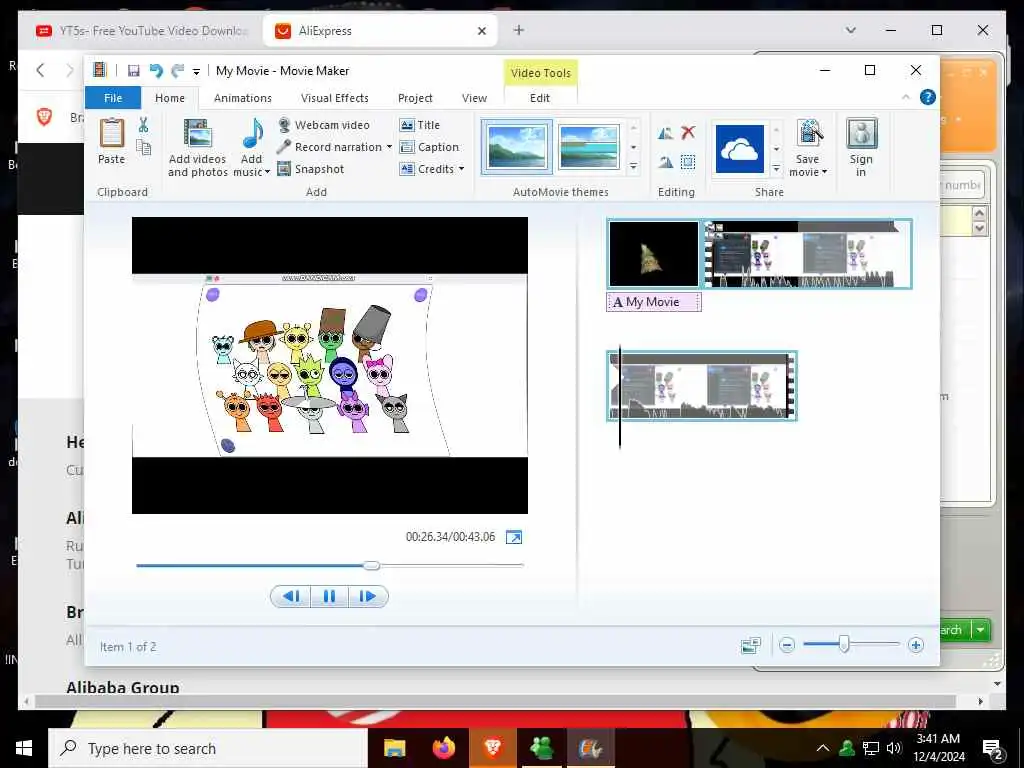Click the Paste clipboard icon
Image resolution: width=1024 pixels, height=768 pixels.
pos(112,133)
